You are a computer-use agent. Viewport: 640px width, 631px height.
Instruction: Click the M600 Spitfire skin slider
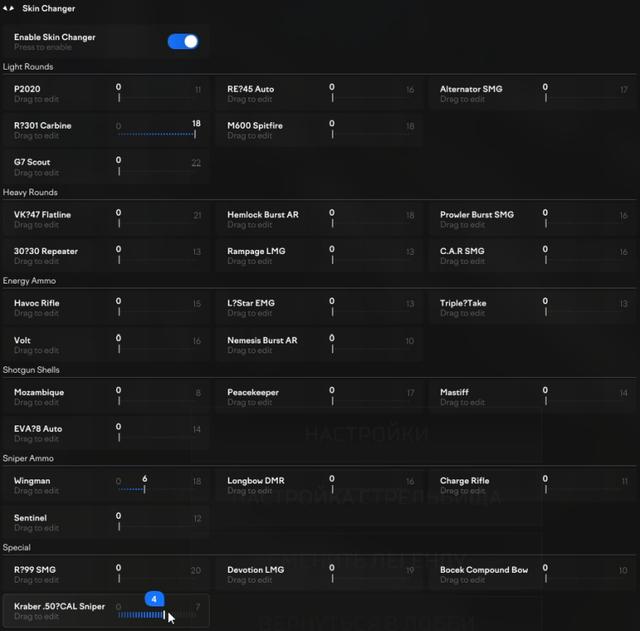point(371,134)
